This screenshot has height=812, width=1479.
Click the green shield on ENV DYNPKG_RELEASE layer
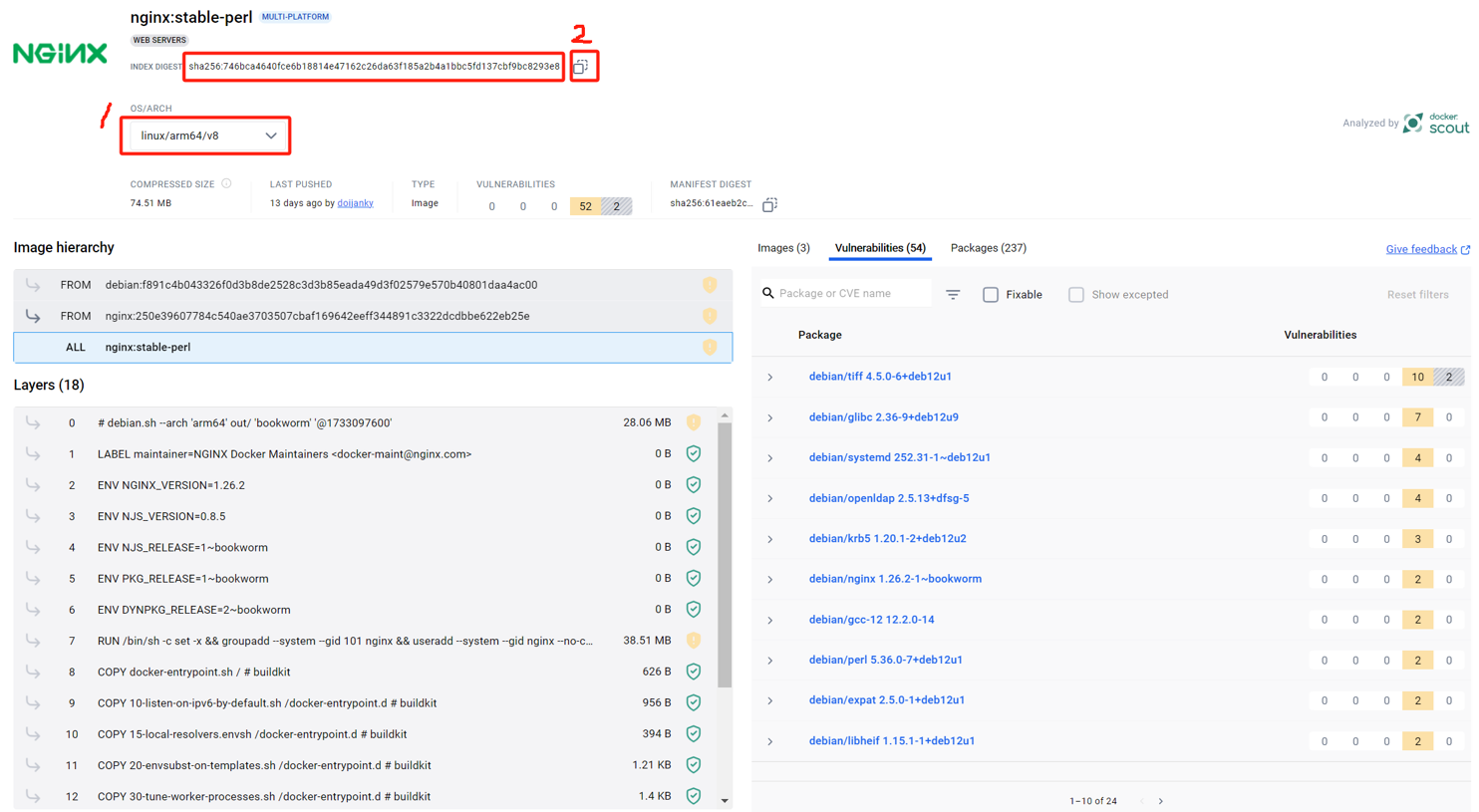click(x=694, y=610)
